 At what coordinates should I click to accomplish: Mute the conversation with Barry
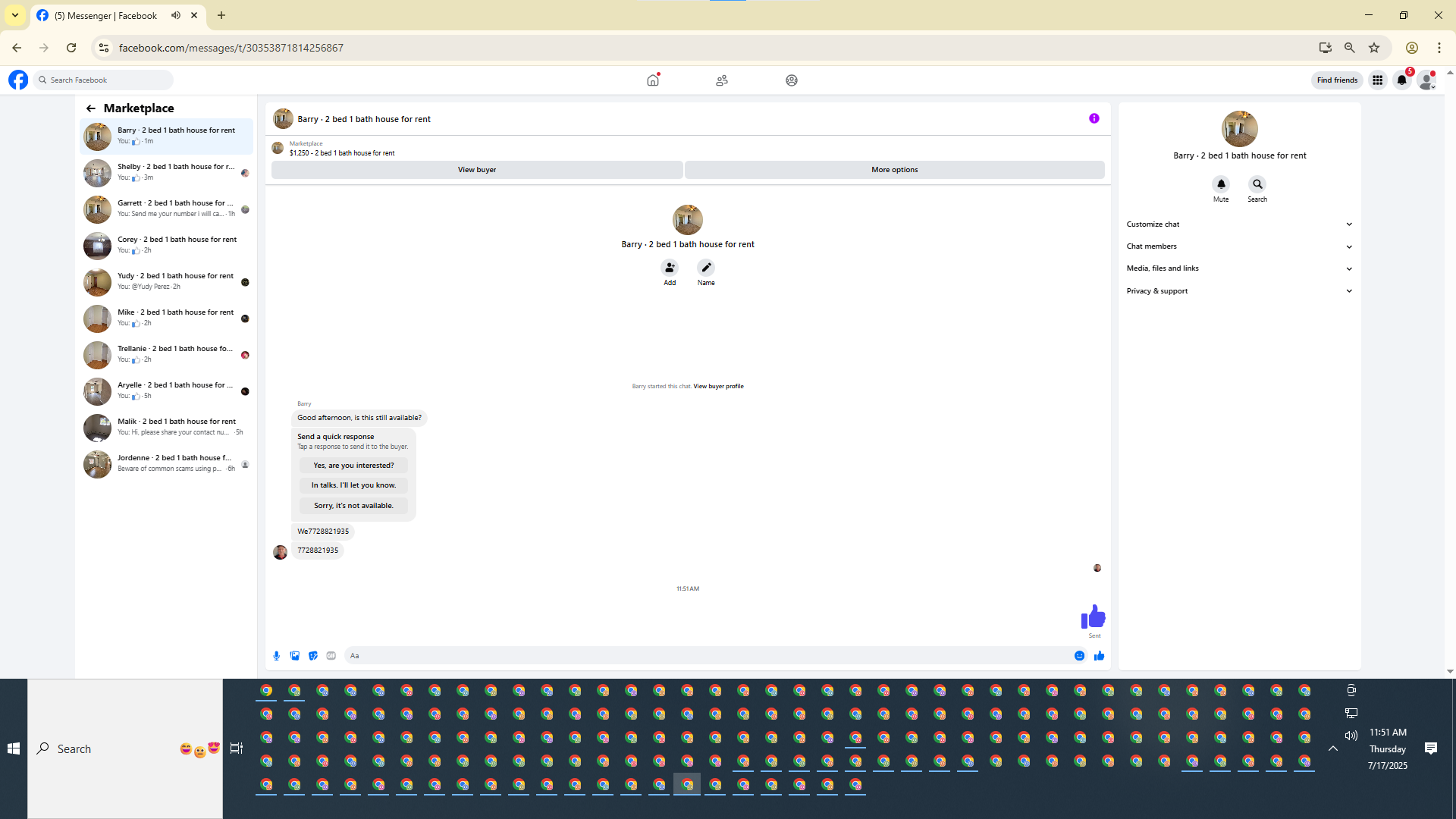1221,184
